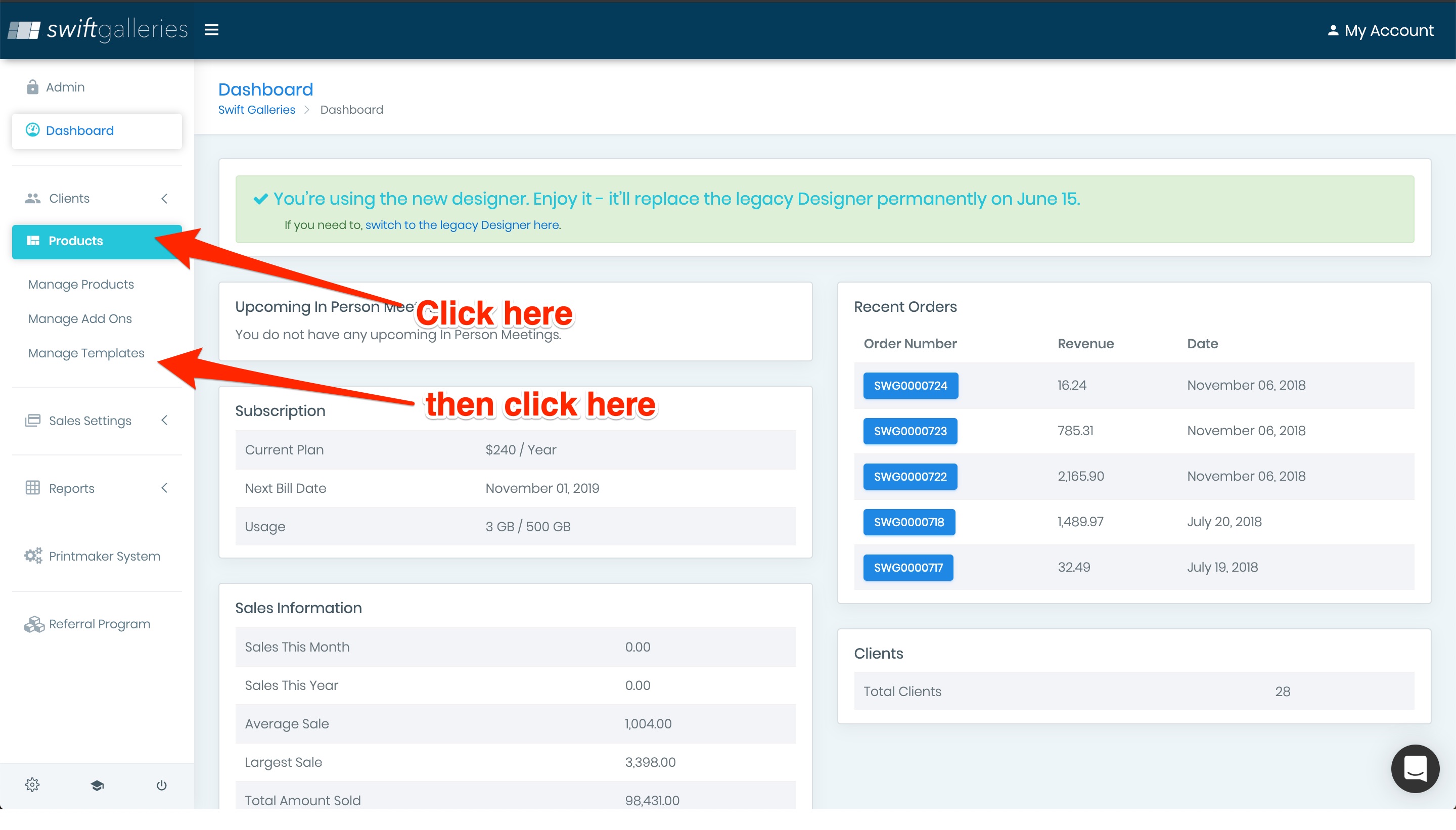Click the Sales This Month label
1456x830 pixels.
coord(297,647)
